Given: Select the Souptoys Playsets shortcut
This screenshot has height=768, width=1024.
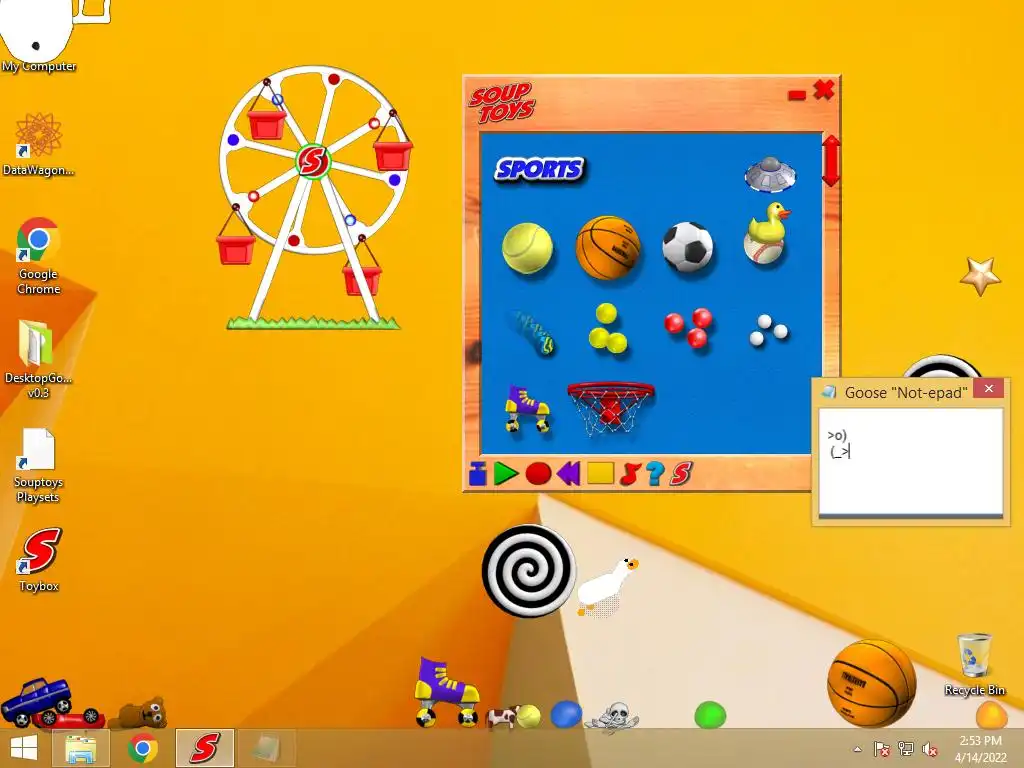Looking at the screenshot, I should click(x=38, y=466).
